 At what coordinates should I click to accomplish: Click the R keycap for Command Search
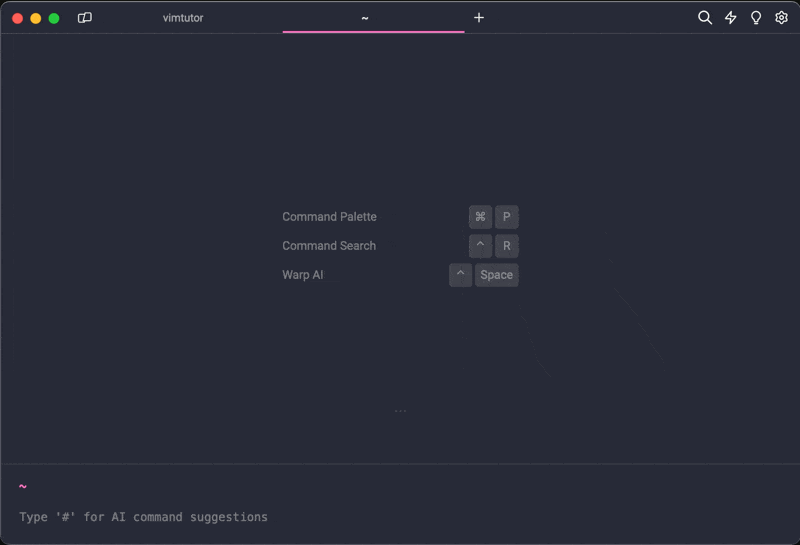[506, 246]
